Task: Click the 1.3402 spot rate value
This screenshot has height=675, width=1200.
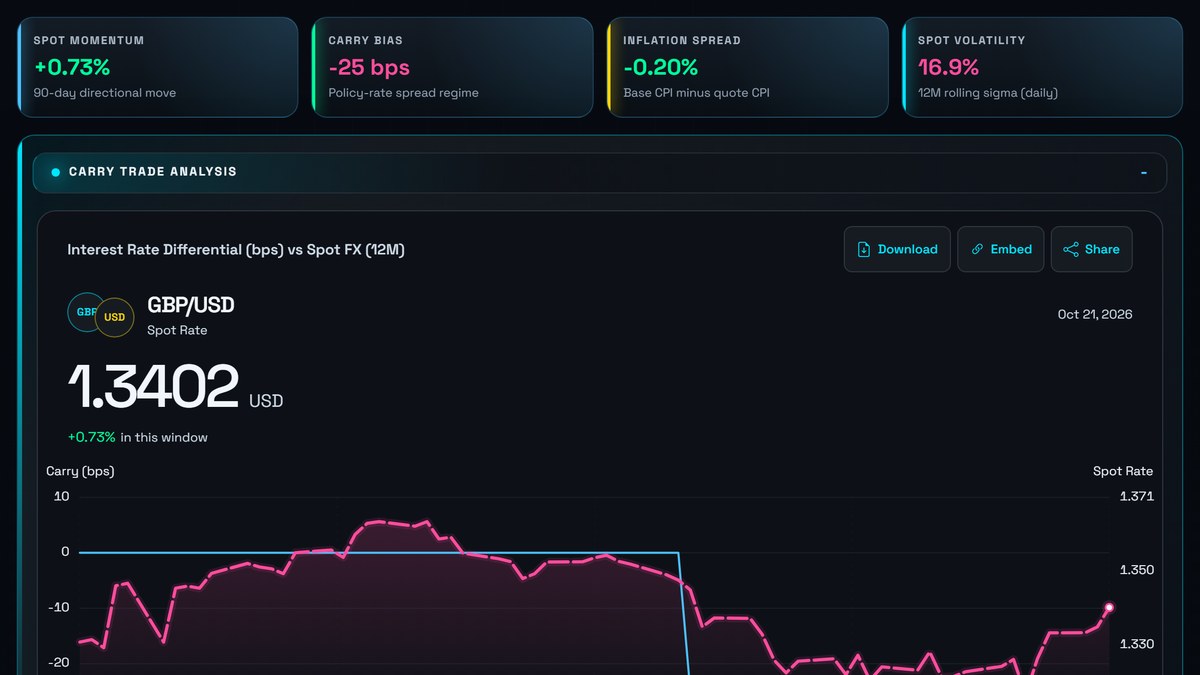Action: click(x=153, y=387)
